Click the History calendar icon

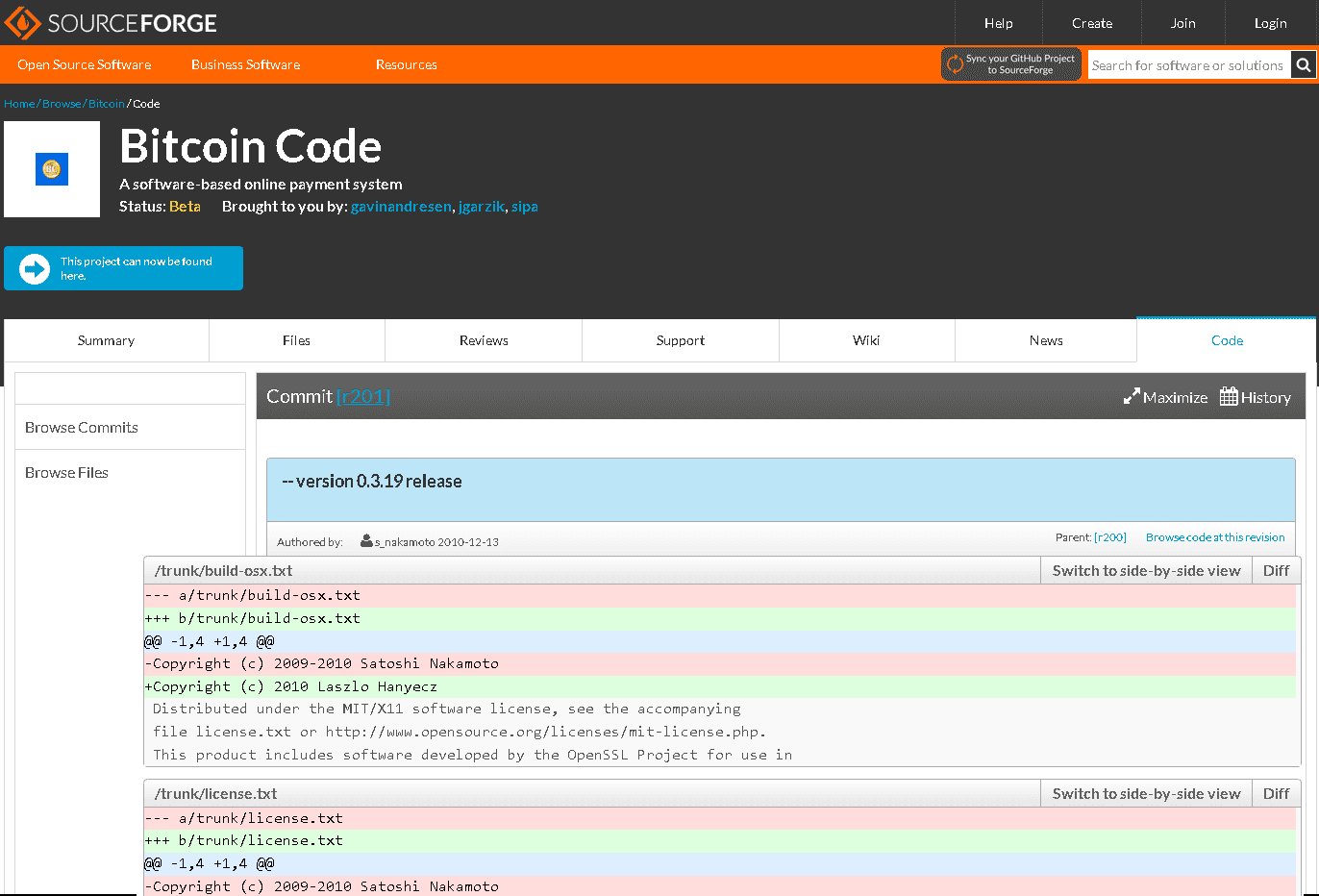(1229, 396)
